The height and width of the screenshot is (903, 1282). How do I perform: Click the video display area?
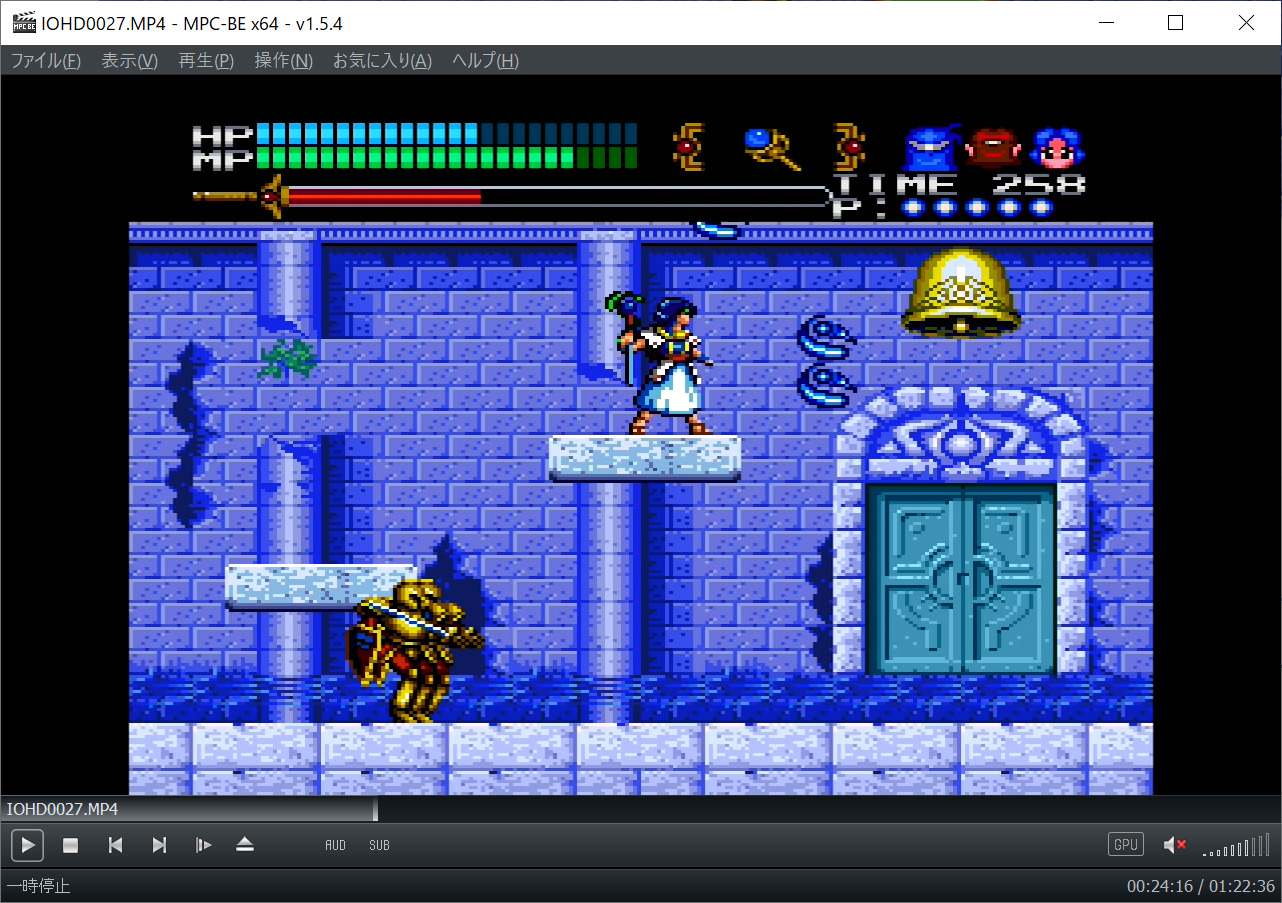coord(640,436)
